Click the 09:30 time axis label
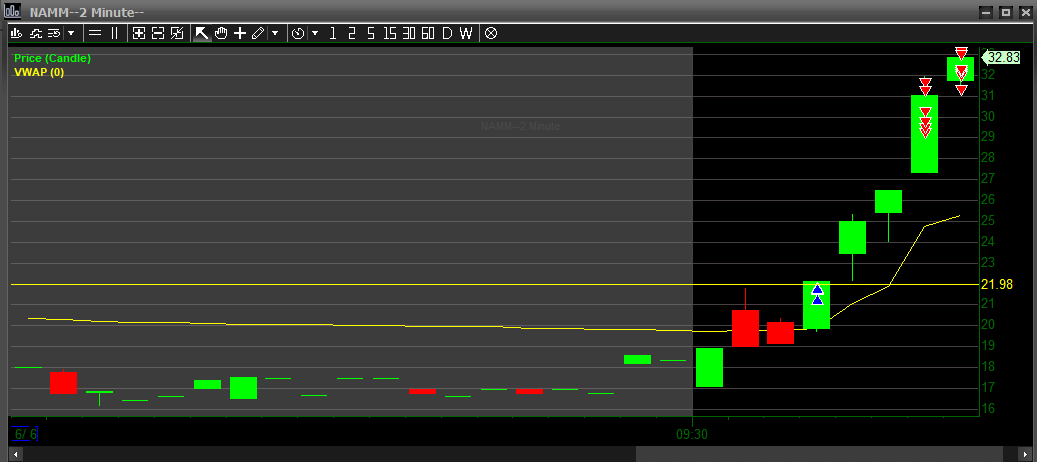Viewport: 1037px width, 462px height. click(x=692, y=434)
